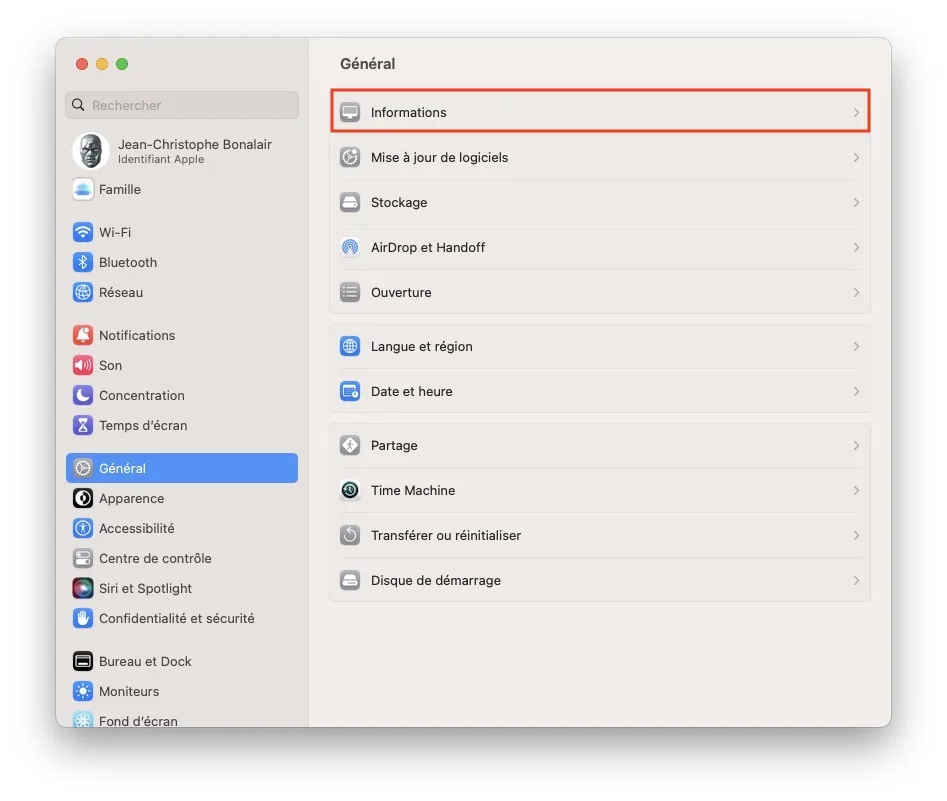Click the Disque de démarrage drive icon
This screenshot has height=801, width=947.
350,581
